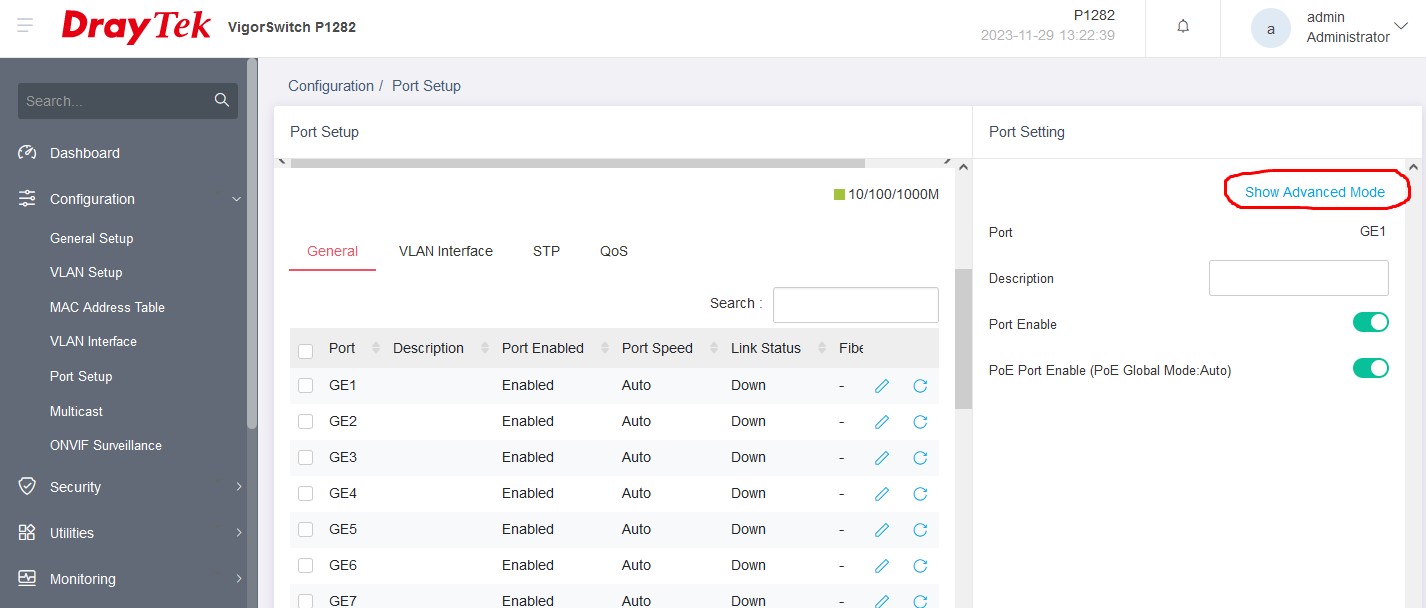Click the edit pencil icon for GE1
Image resolution: width=1426 pixels, height=608 pixels.
point(882,386)
